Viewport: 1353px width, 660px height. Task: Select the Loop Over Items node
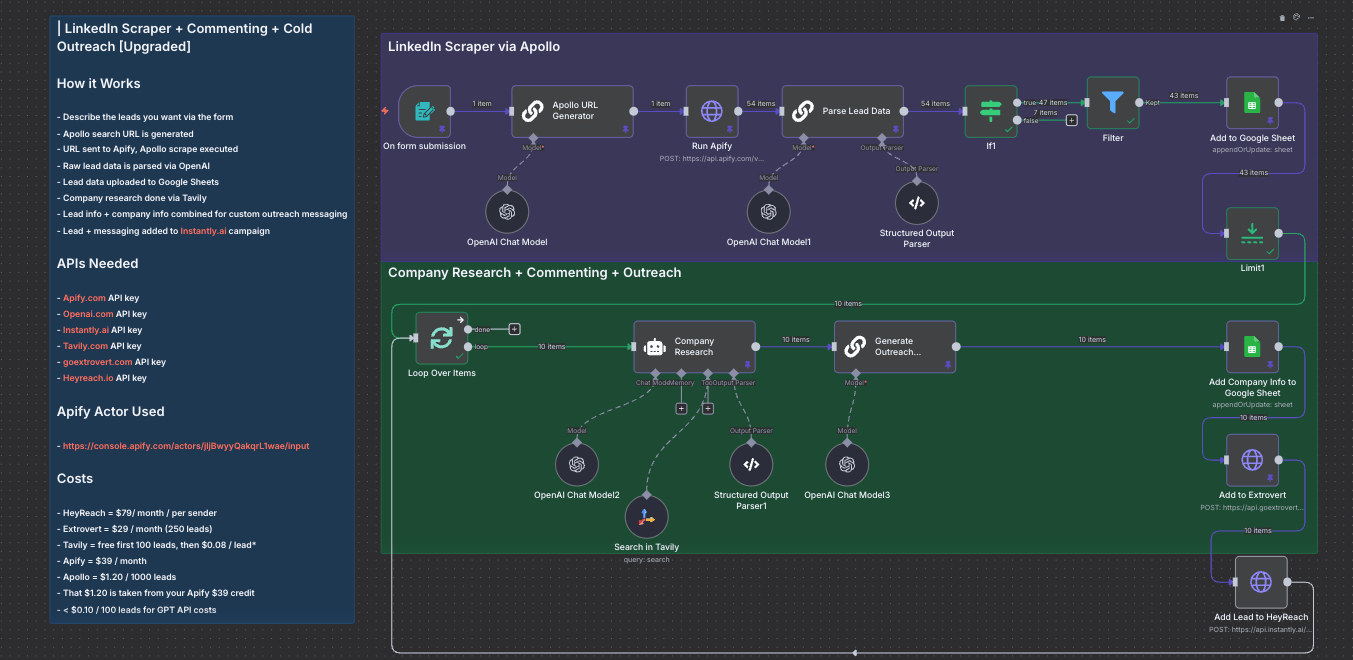441,338
